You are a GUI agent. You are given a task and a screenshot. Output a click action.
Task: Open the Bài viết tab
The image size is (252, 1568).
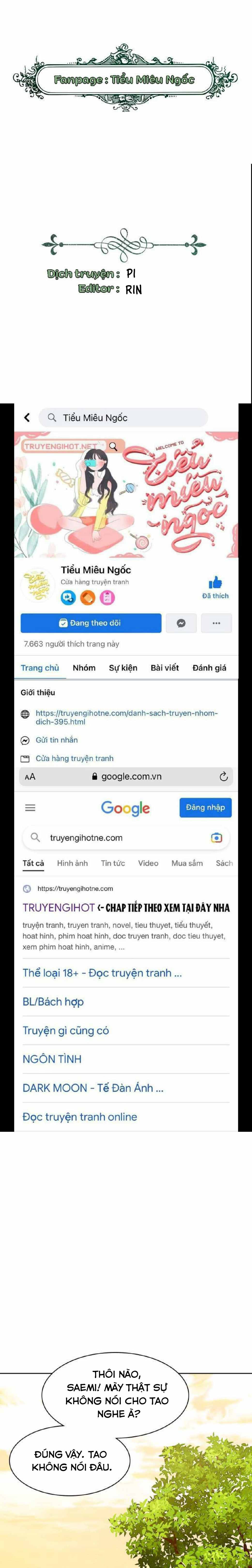(x=164, y=668)
